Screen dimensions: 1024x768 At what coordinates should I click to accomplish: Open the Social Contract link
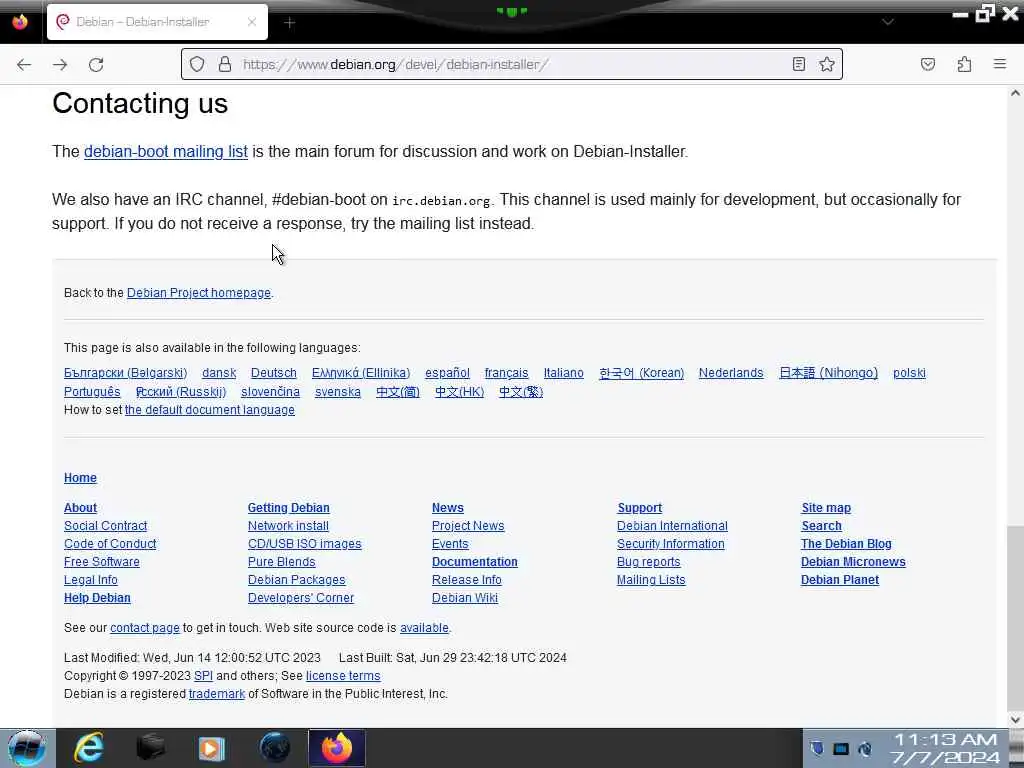[x=105, y=526]
